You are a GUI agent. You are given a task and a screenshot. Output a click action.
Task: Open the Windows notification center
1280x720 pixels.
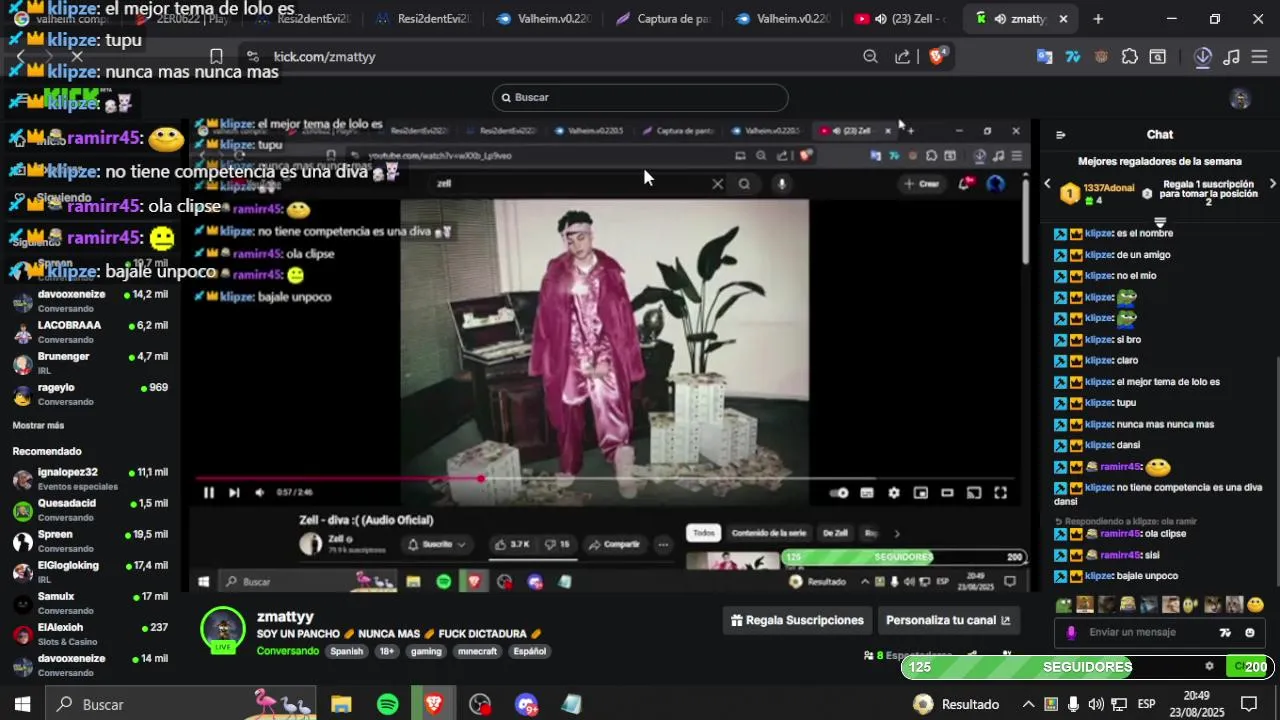click(x=1249, y=704)
